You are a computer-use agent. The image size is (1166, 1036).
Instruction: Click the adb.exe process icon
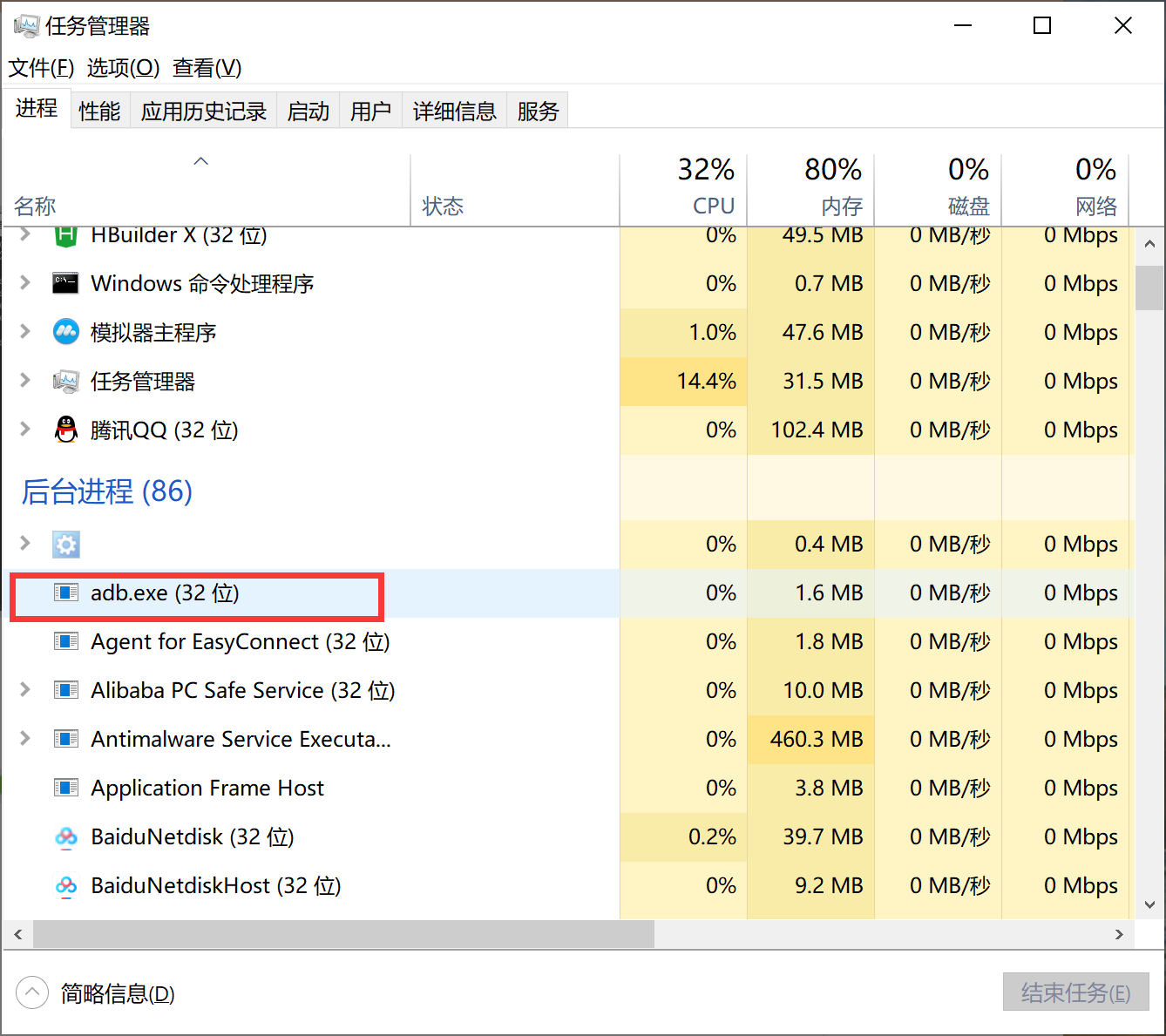[x=66, y=593]
